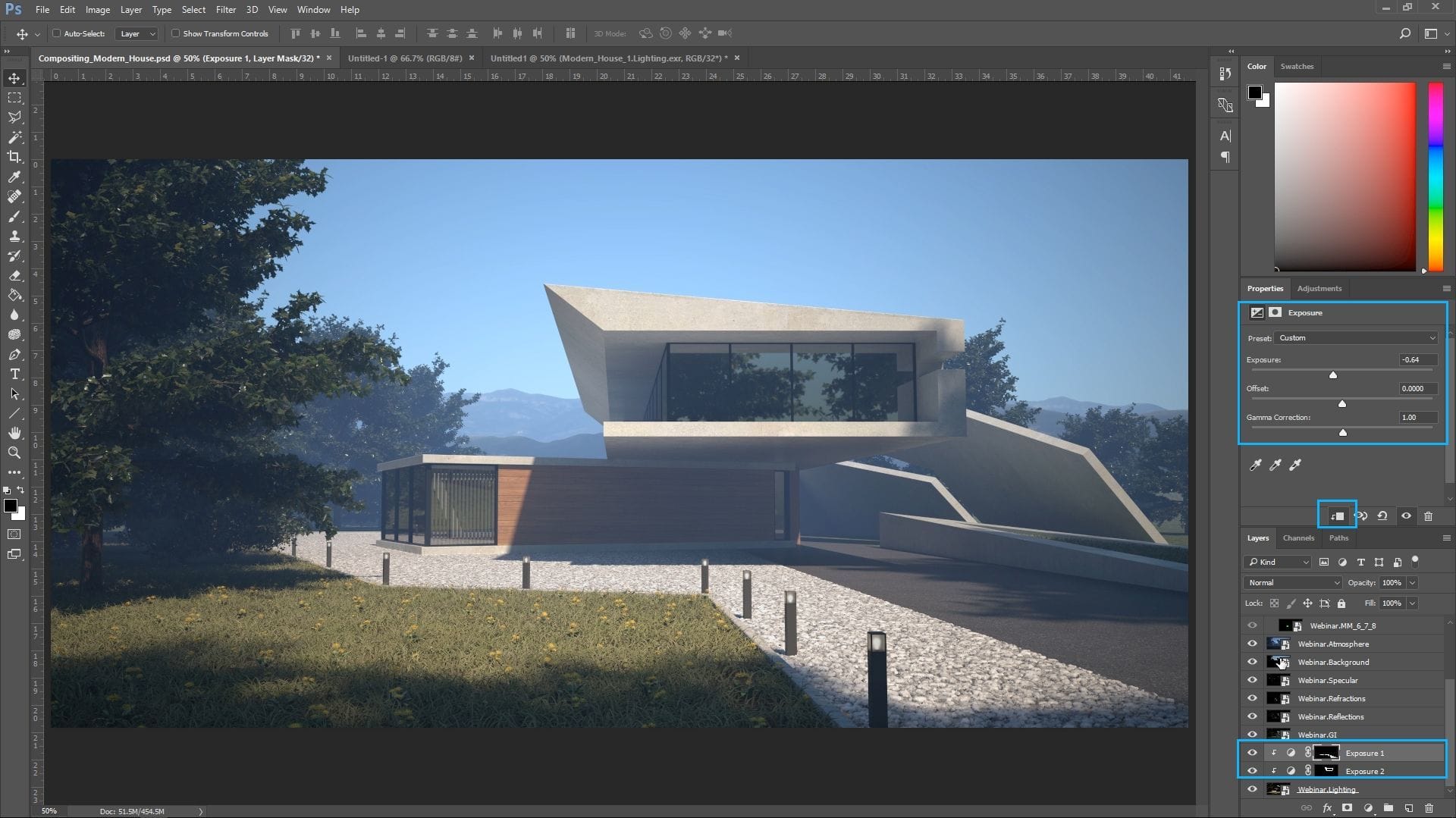Switch to the Channels tab
The image size is (1456, 818).
(x=1298, y=538)
